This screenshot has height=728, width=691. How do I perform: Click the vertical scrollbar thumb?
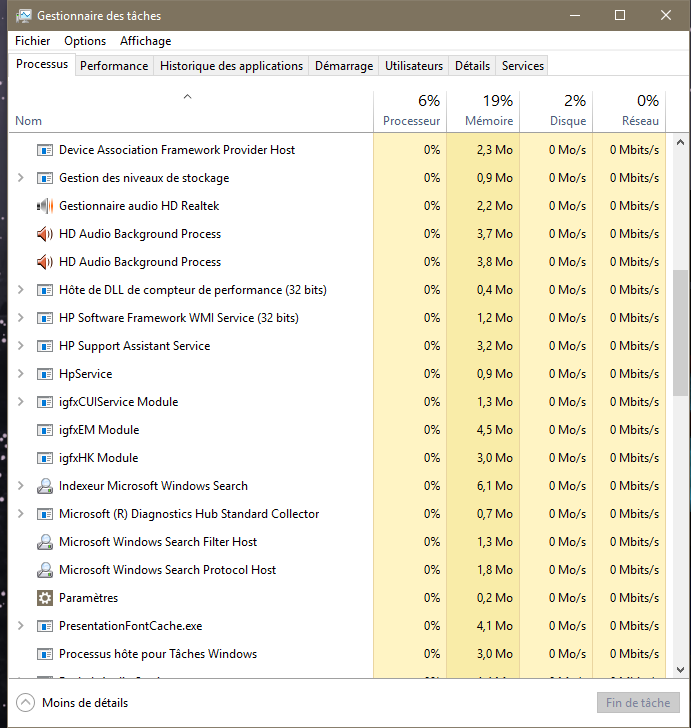[x=680, y=332]
